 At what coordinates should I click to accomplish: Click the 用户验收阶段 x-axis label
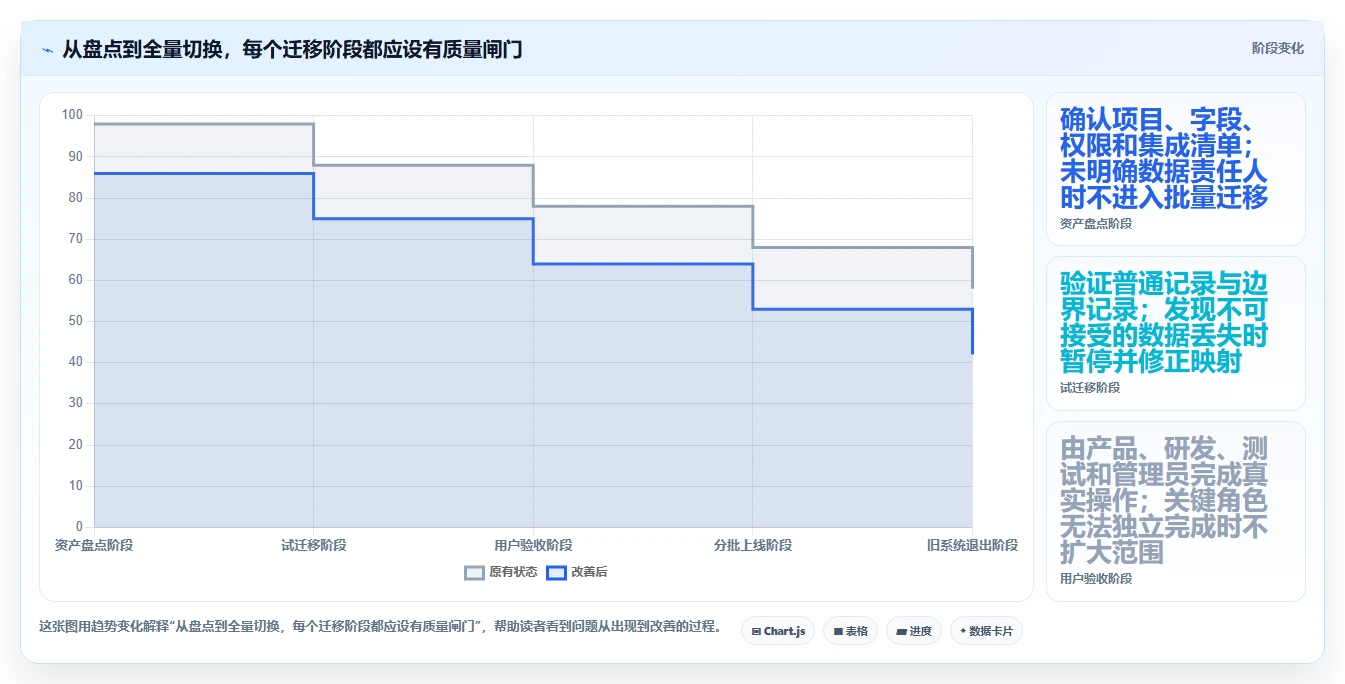533,545
